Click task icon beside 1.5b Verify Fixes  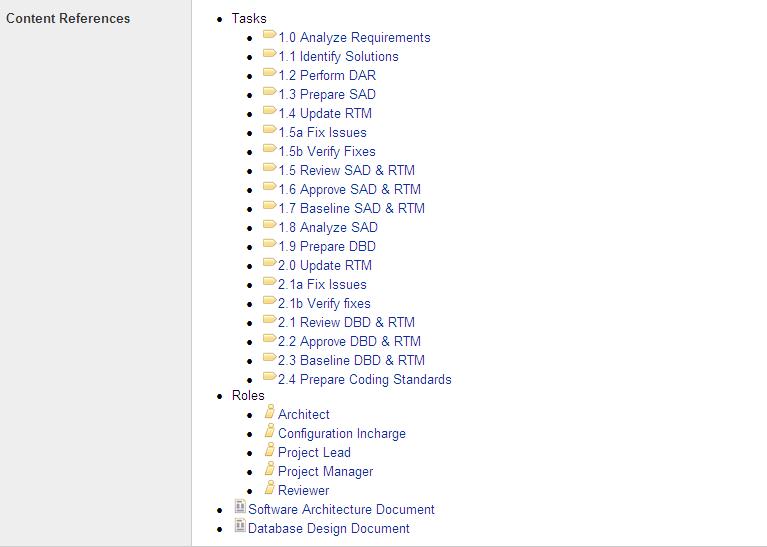point(270,148)
